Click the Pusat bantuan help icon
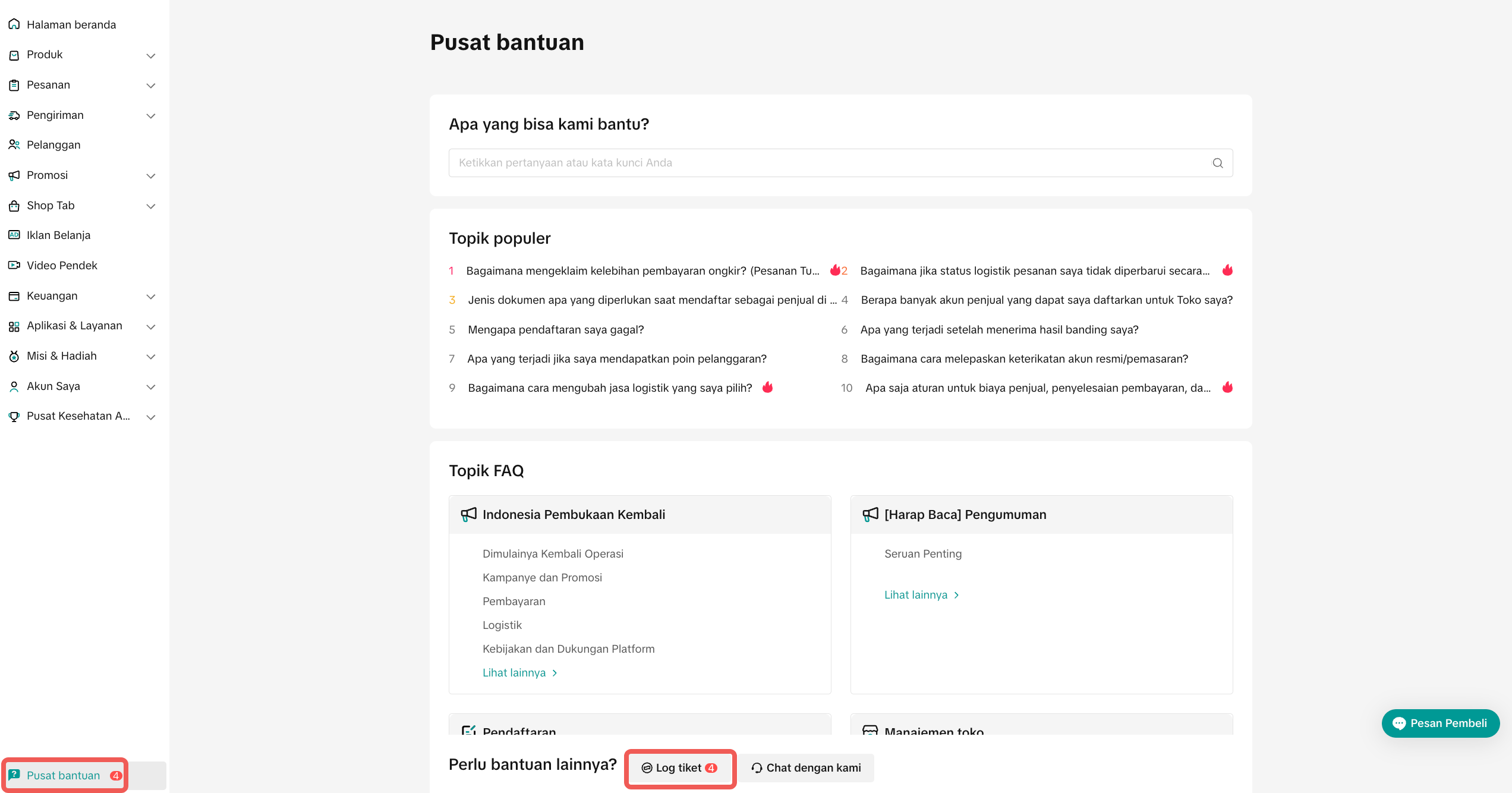 pos(14,775)
